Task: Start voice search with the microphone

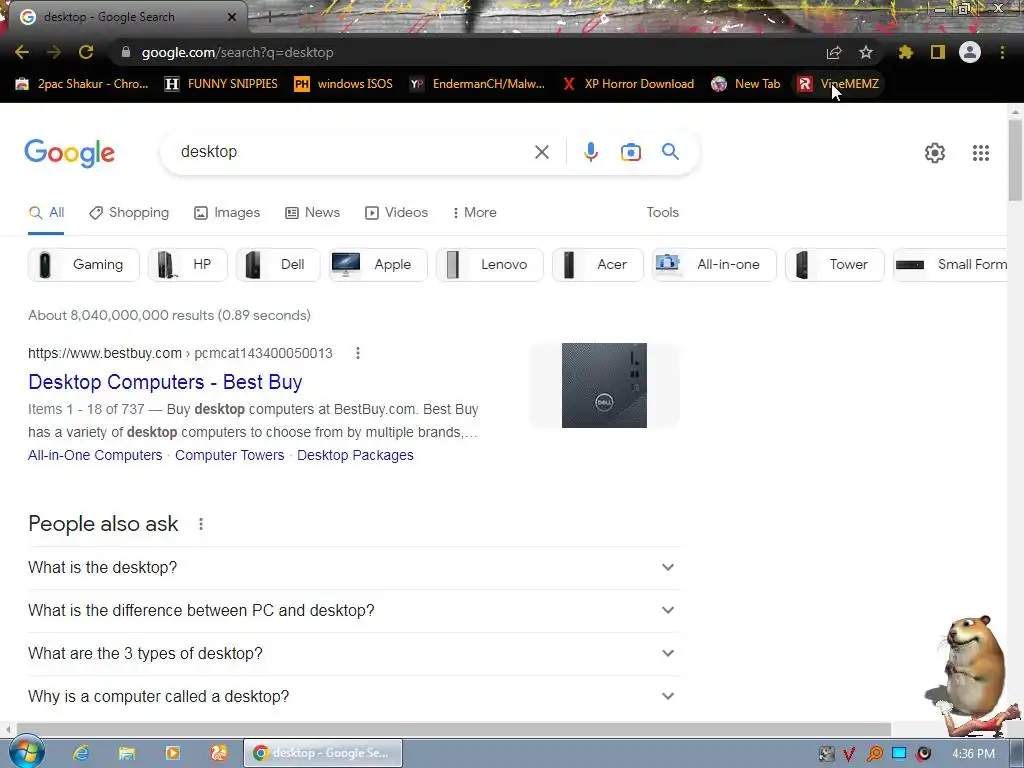Action: (590, 152)
